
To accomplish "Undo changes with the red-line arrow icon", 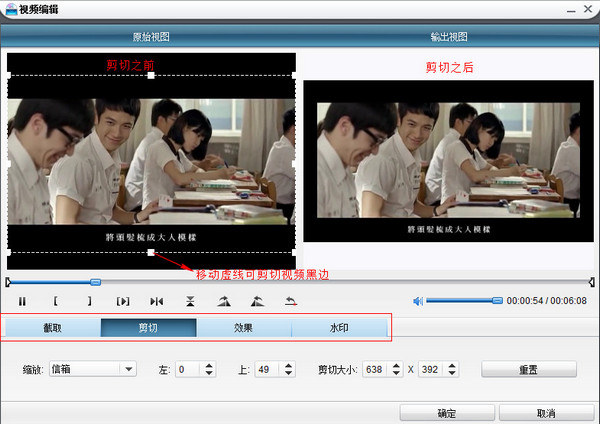I will pyautogui.click(x=291, y=302).
